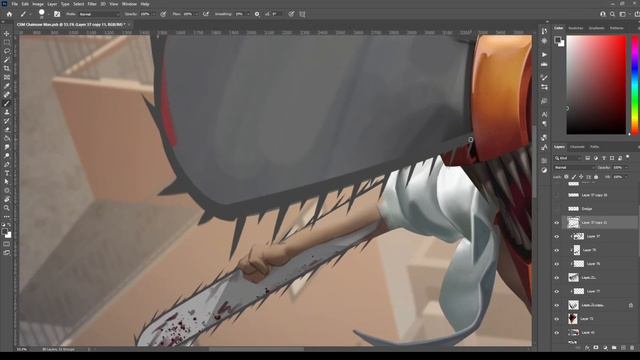Open the painting Mode dropdown

[x=99, y=14]
